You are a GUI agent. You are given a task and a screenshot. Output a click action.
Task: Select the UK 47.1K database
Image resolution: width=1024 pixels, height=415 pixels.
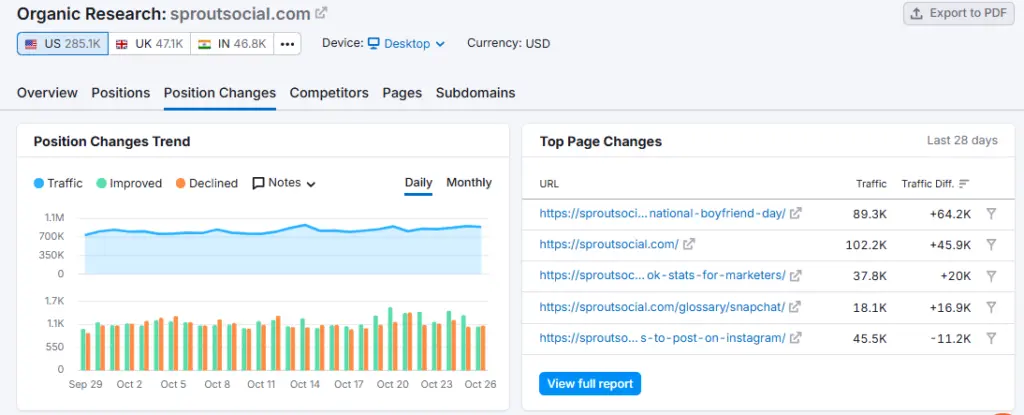click(149, 44)
